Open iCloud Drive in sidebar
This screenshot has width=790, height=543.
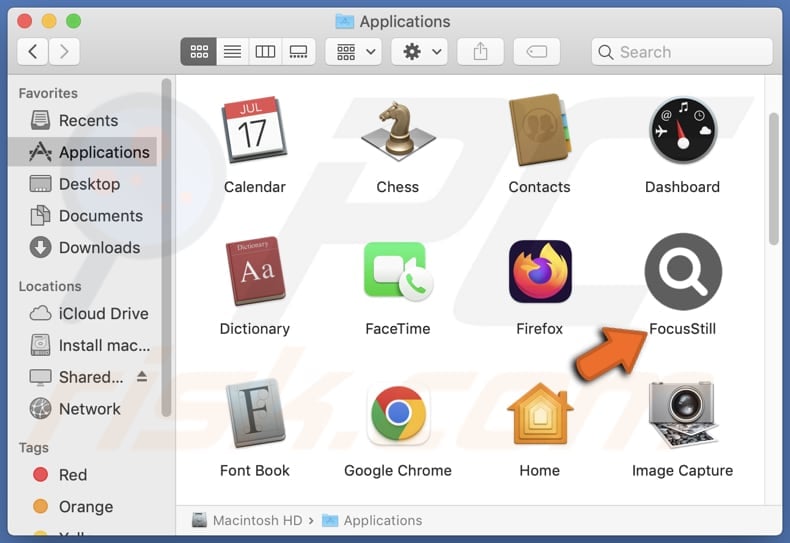pos(103,313)
